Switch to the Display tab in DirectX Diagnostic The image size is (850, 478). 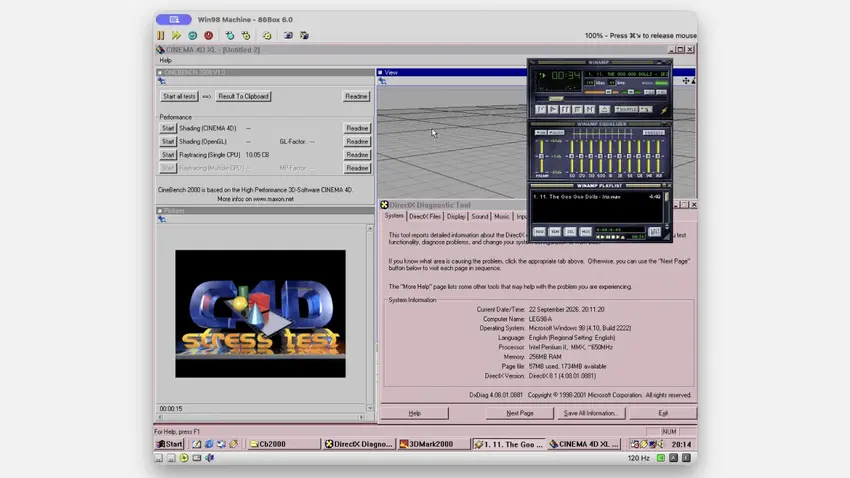tap(456, 216)
